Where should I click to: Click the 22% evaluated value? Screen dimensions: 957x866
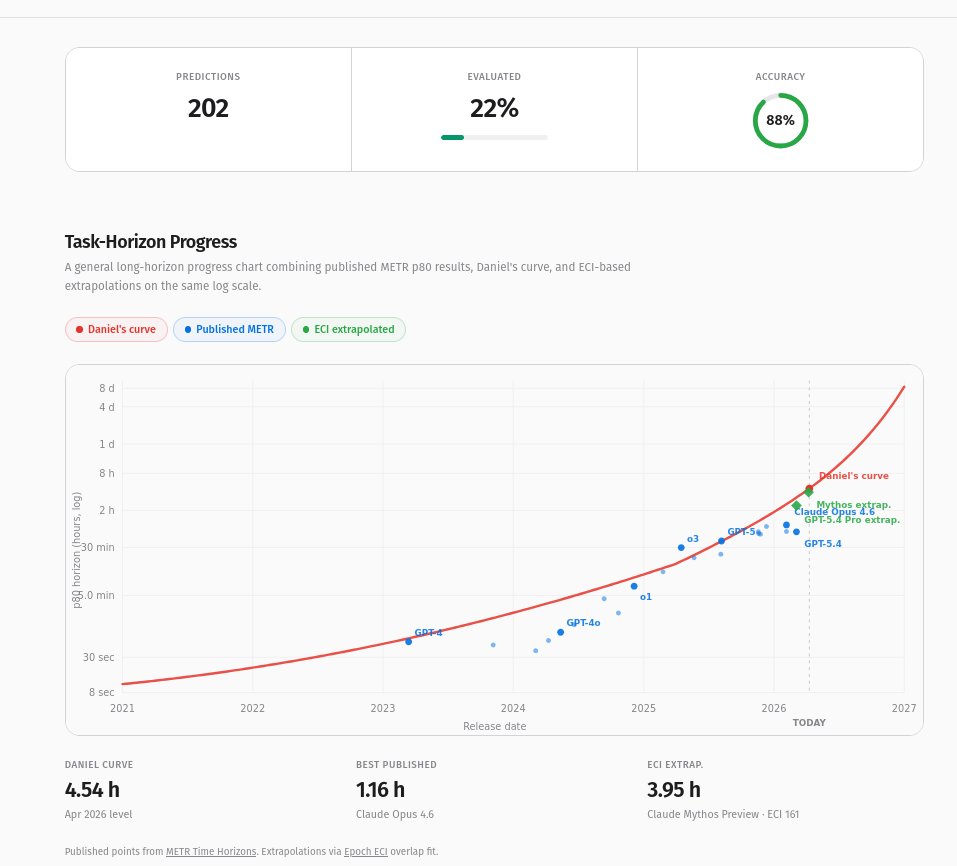494,109
